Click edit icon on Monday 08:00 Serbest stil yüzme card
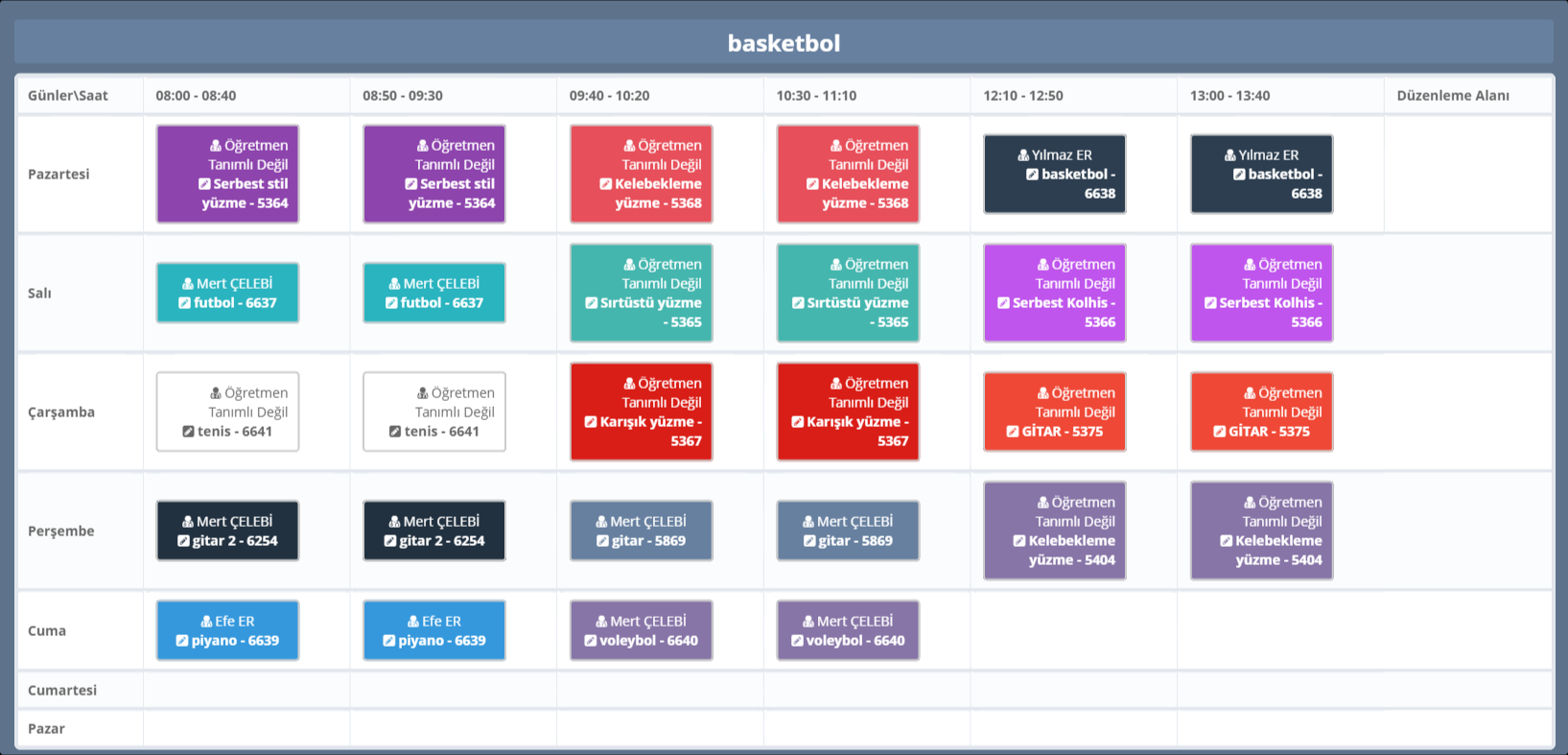This screenshot has width=1568, height=755. coord(204,184)
